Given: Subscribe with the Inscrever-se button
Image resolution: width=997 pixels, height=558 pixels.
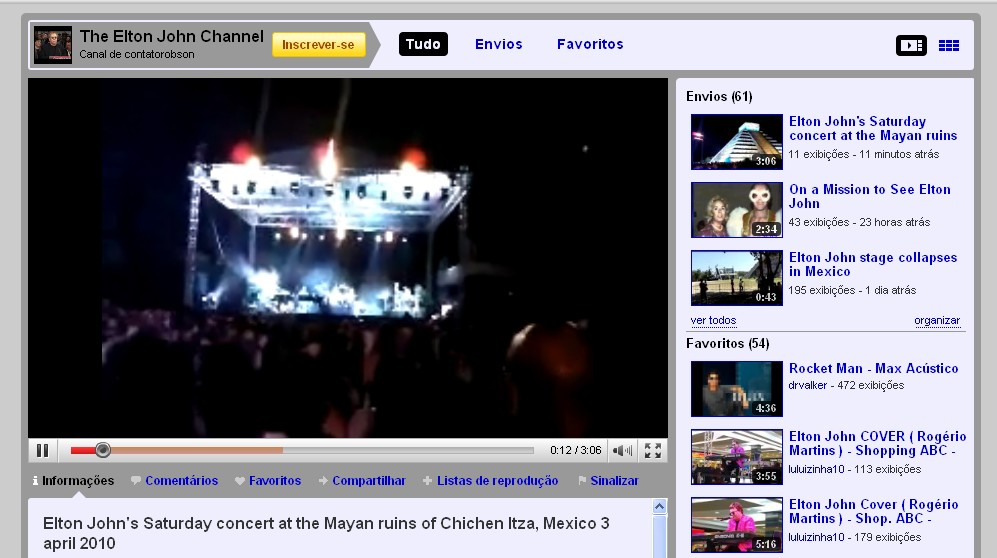Looking at the screenshot, I should (x=319, y=44).
